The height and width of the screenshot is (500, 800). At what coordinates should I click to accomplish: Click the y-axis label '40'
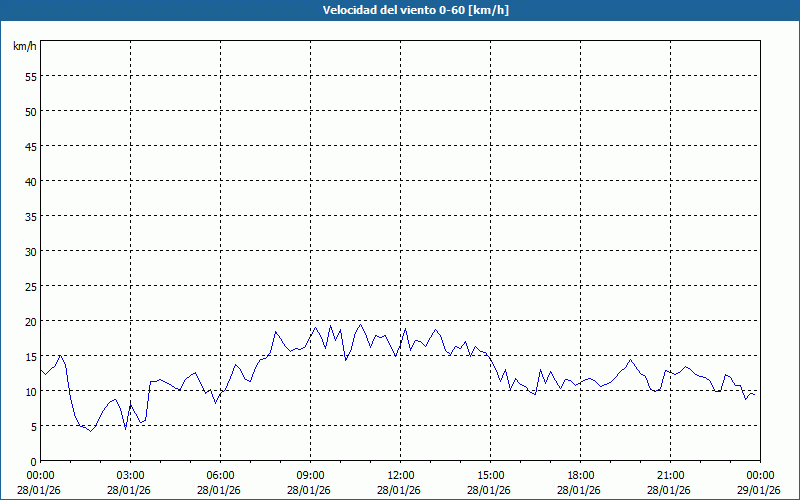pos(31,182)
